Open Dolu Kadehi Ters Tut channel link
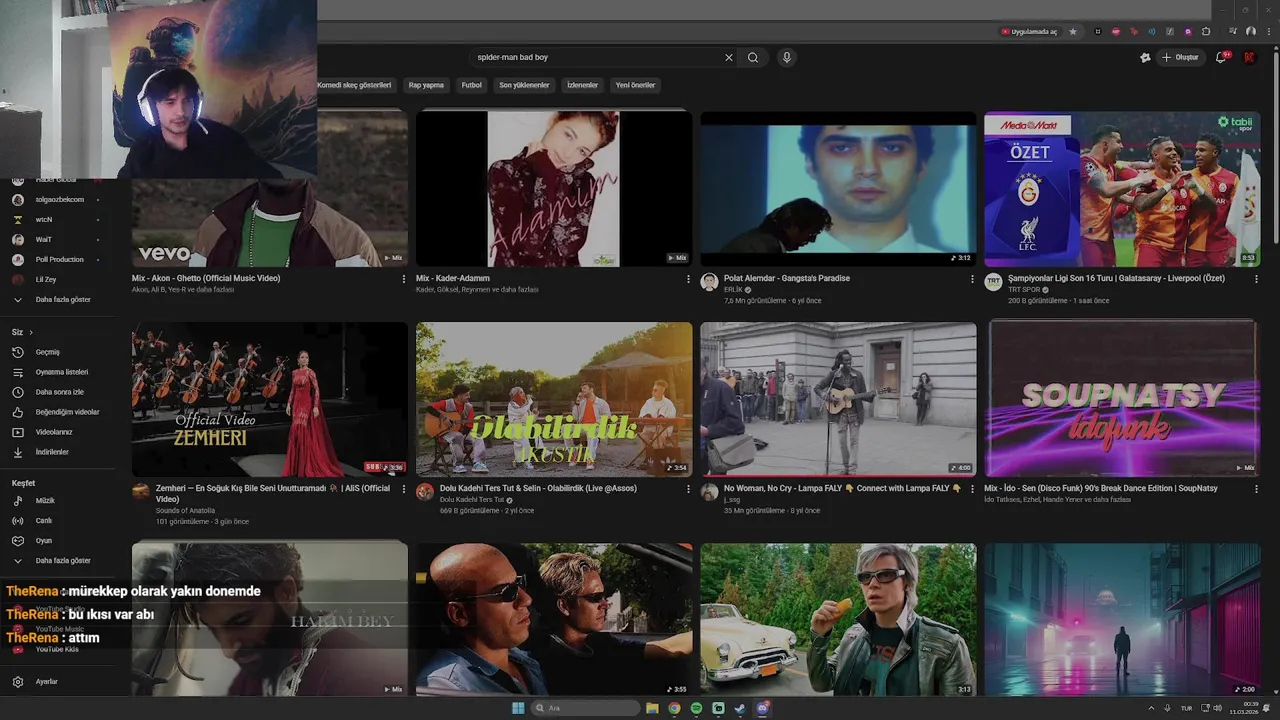This screenshot has height=720, width=1280. click(471, 500)
